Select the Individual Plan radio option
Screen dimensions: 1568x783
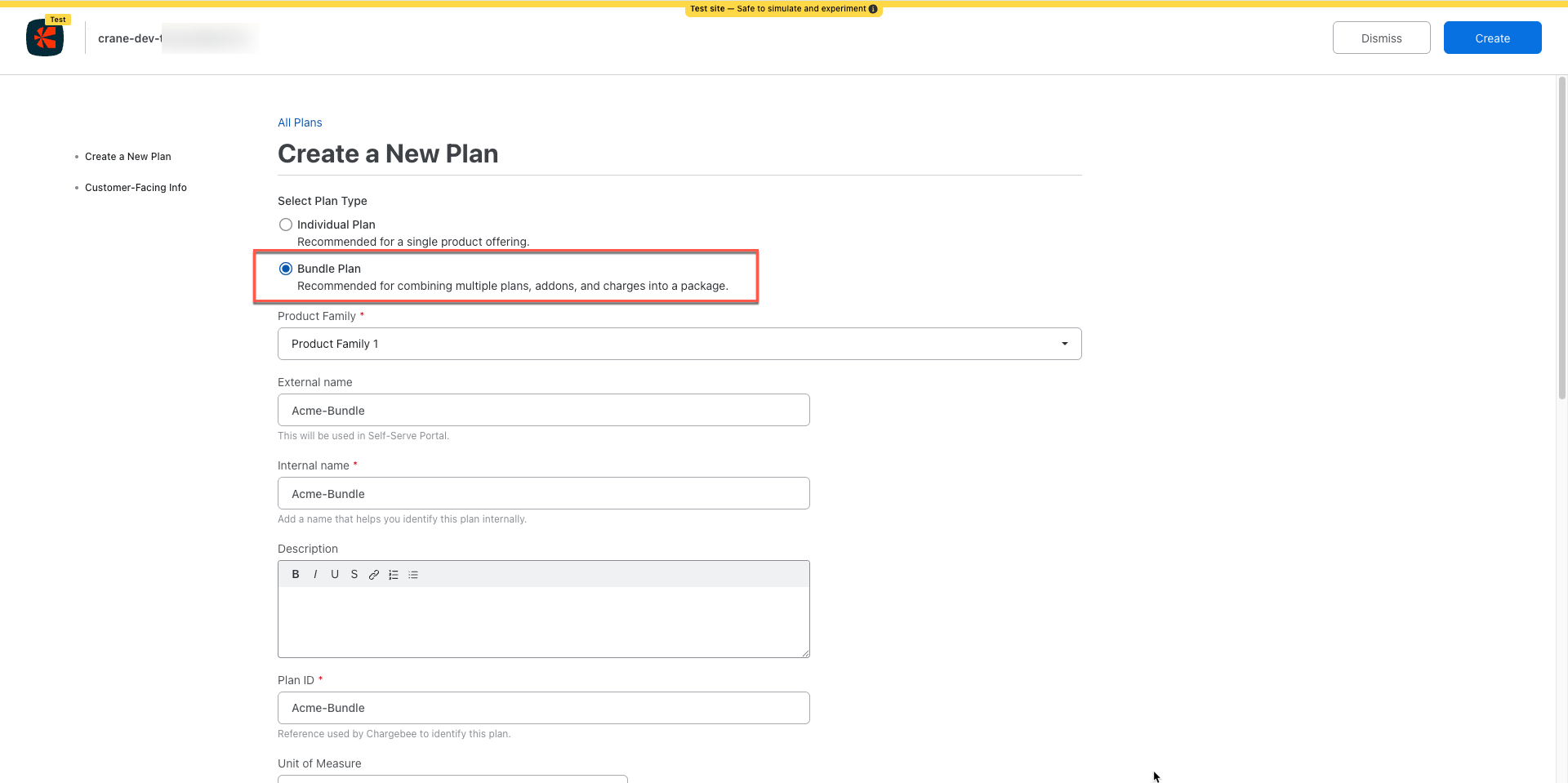286,225
